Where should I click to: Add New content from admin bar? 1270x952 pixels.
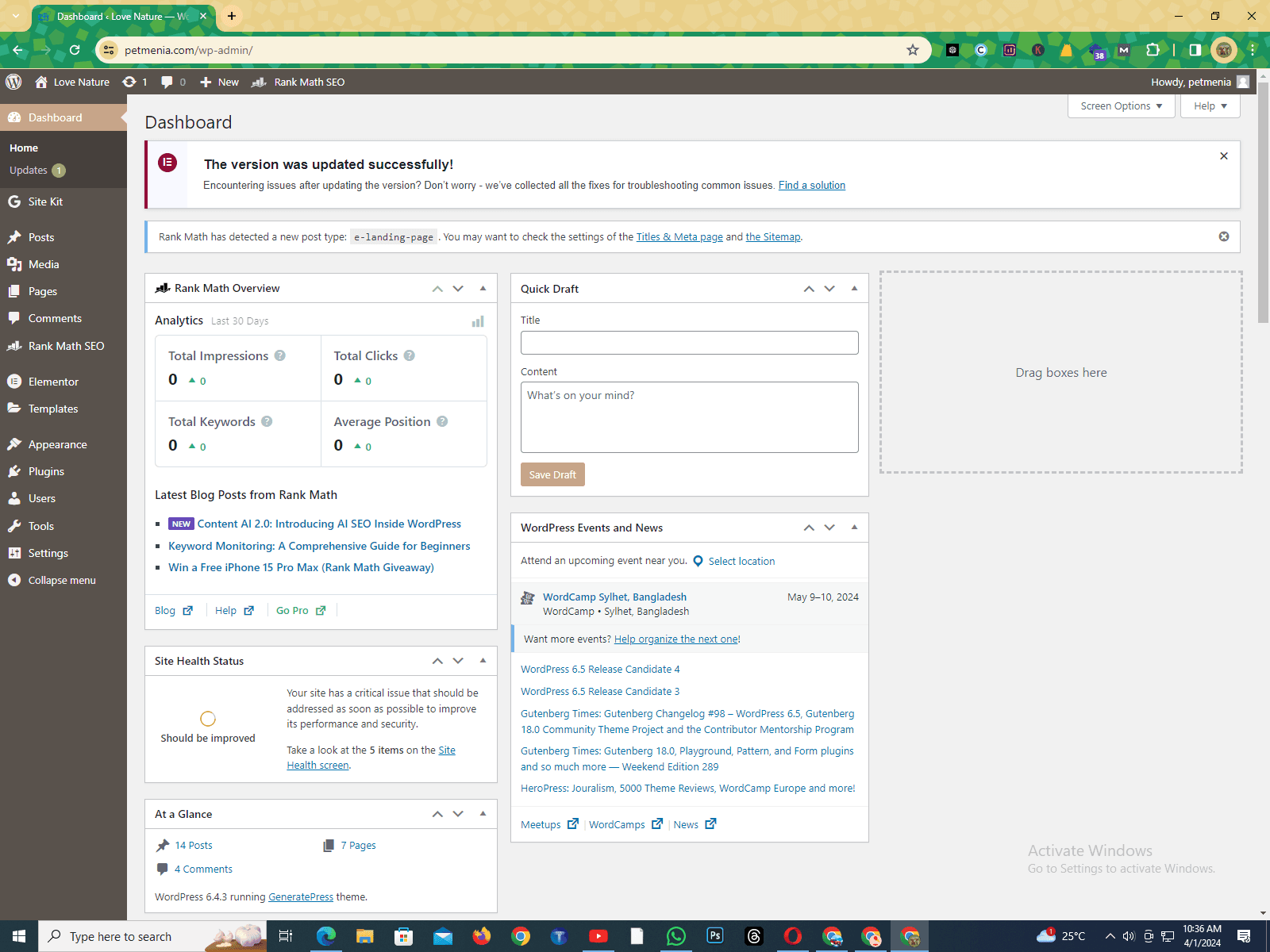(219, 82)
